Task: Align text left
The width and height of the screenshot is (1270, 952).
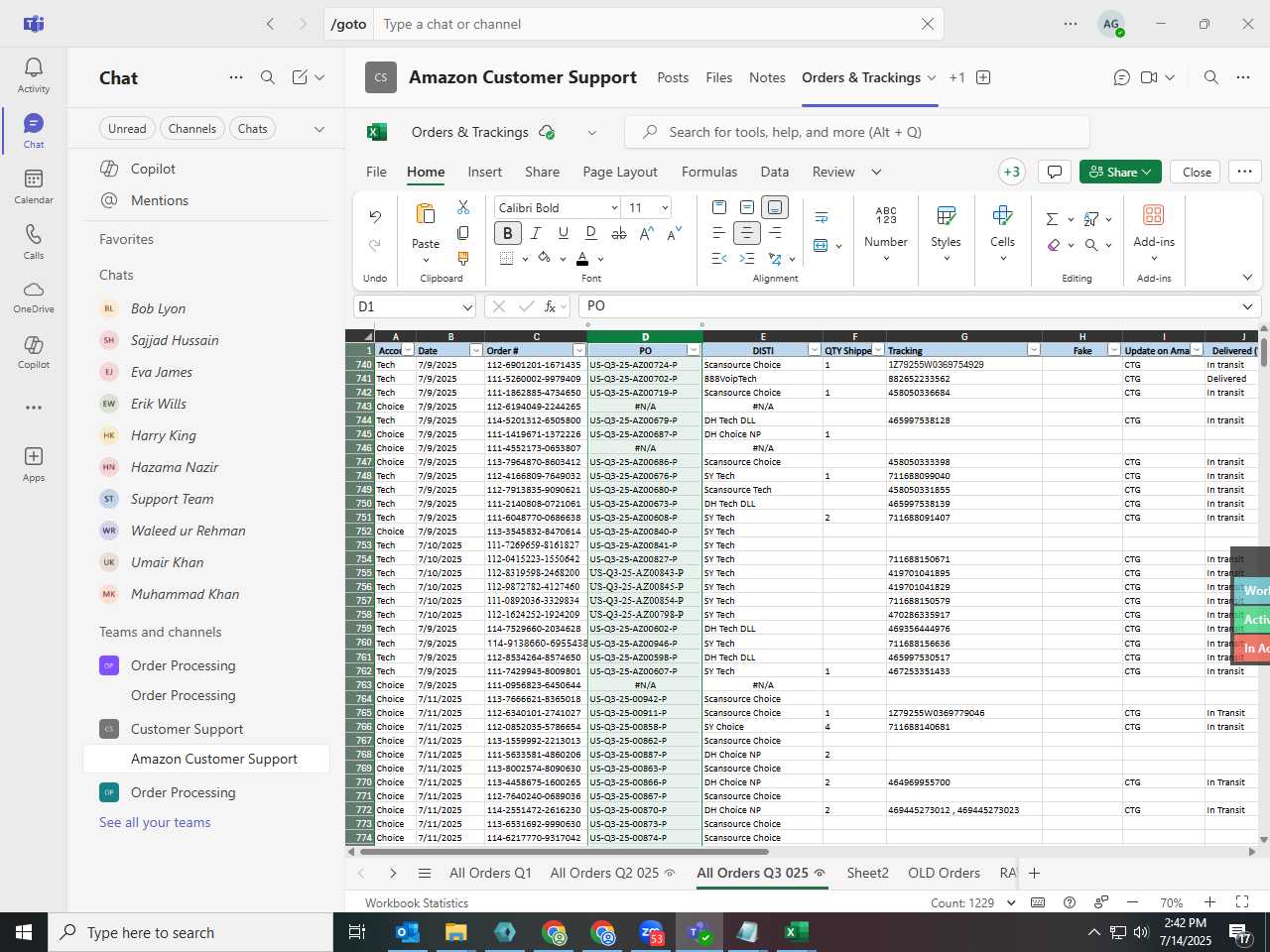Action: [x=719, y=233]
